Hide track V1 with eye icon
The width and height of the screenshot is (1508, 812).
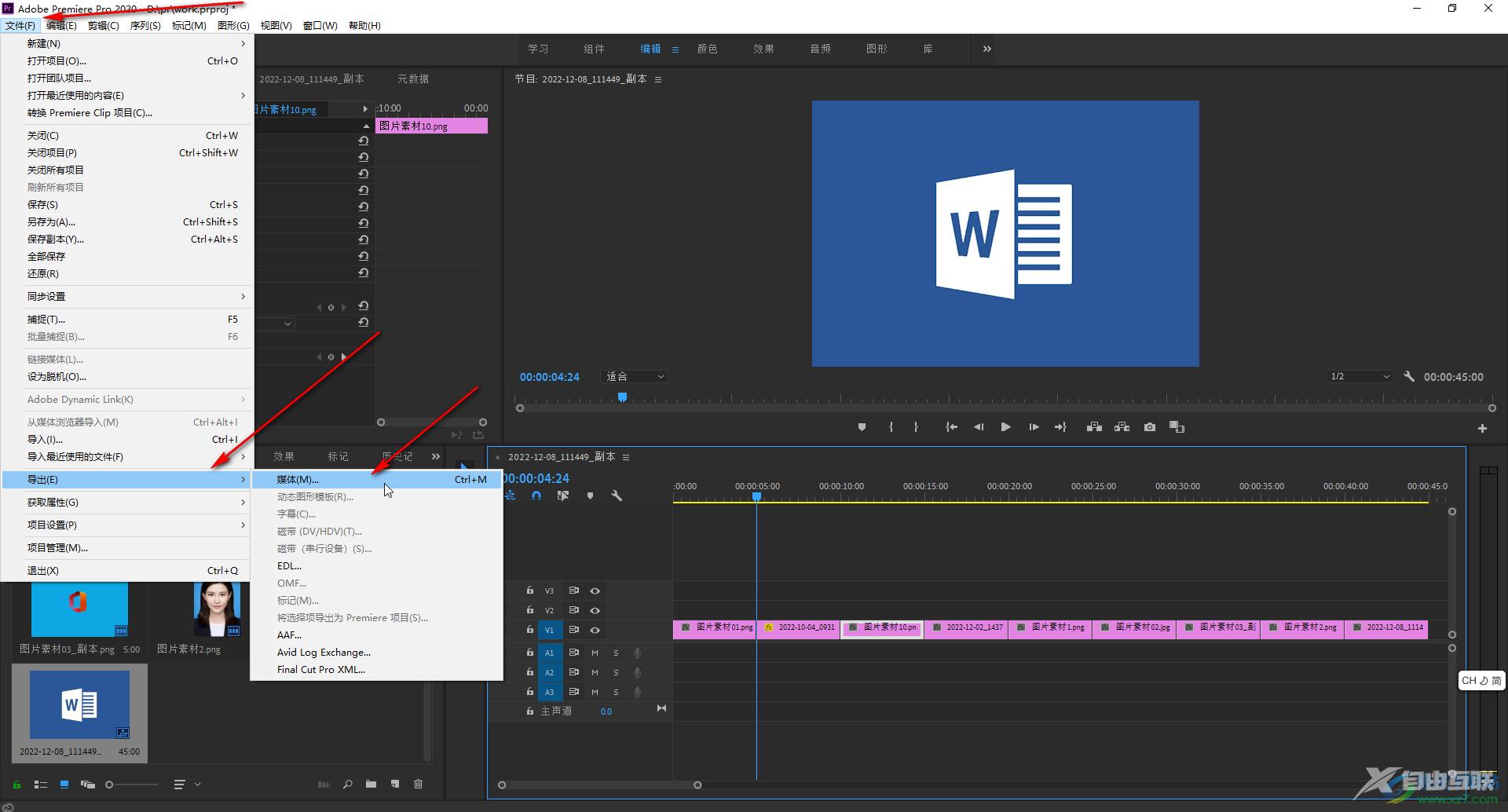pos(595,631)
